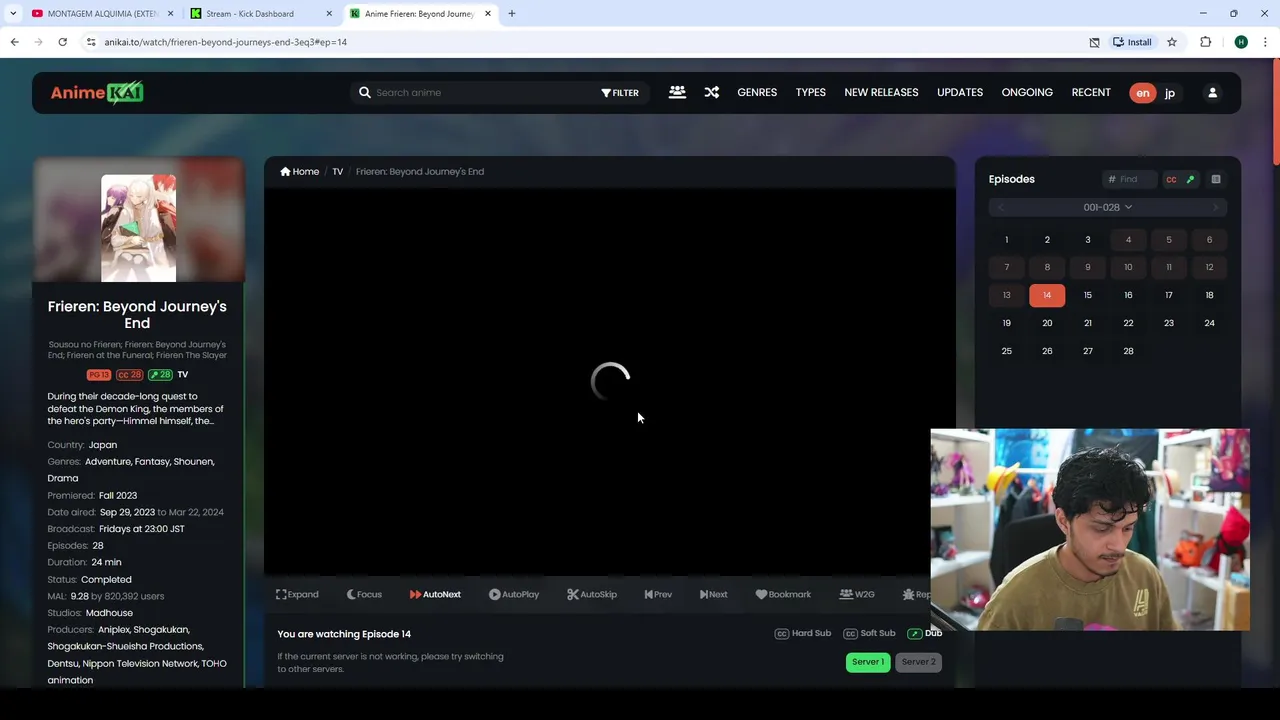
Task: Select episode 1 in the list
Action: (x=1006, y=240)
